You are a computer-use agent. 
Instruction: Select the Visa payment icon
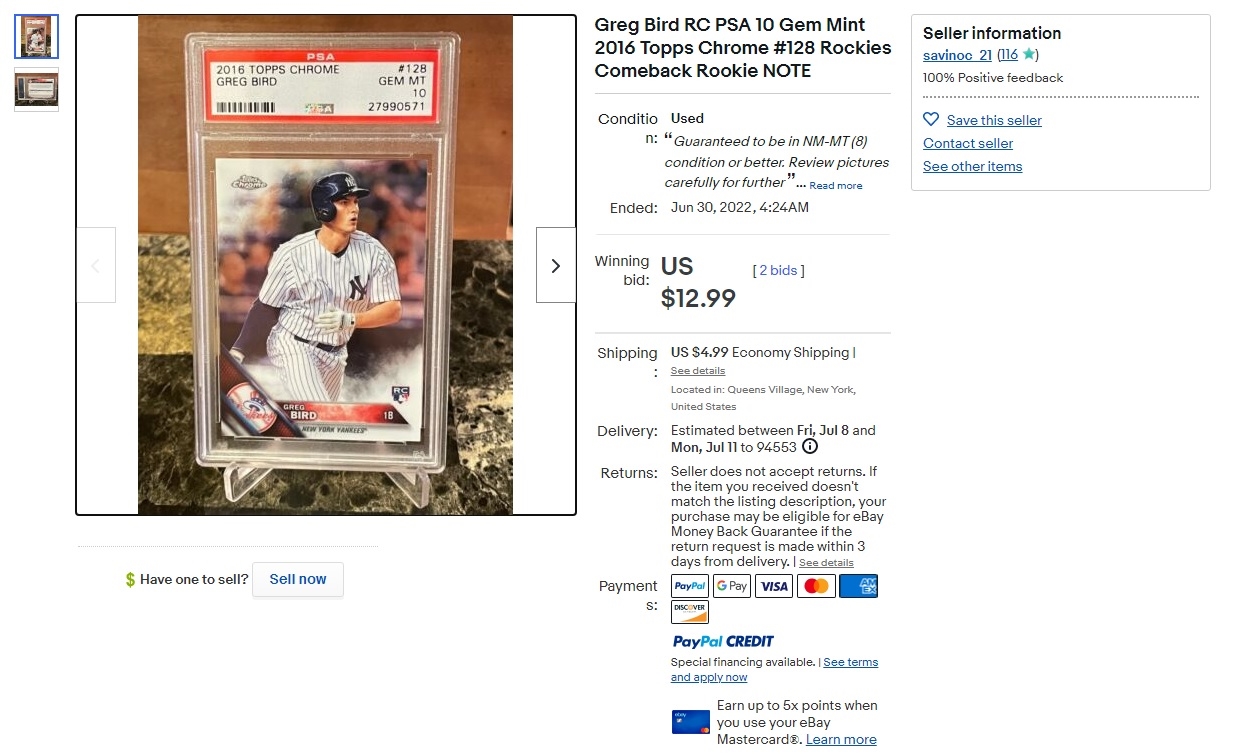pyautogui.click(x=774, y=586)
